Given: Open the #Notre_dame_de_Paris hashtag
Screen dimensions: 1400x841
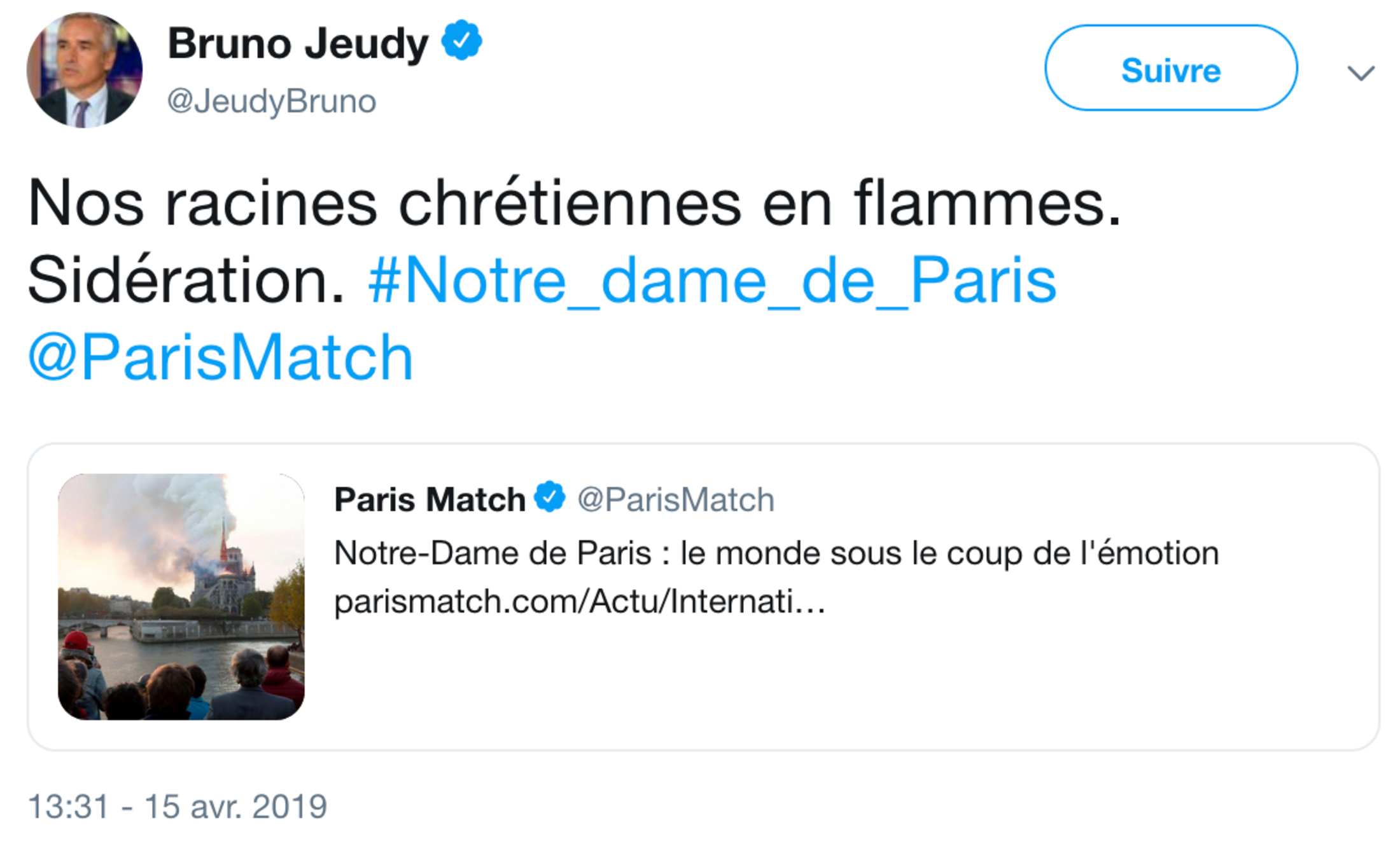Looking at the screenshot, I should [x=712, y=281].
